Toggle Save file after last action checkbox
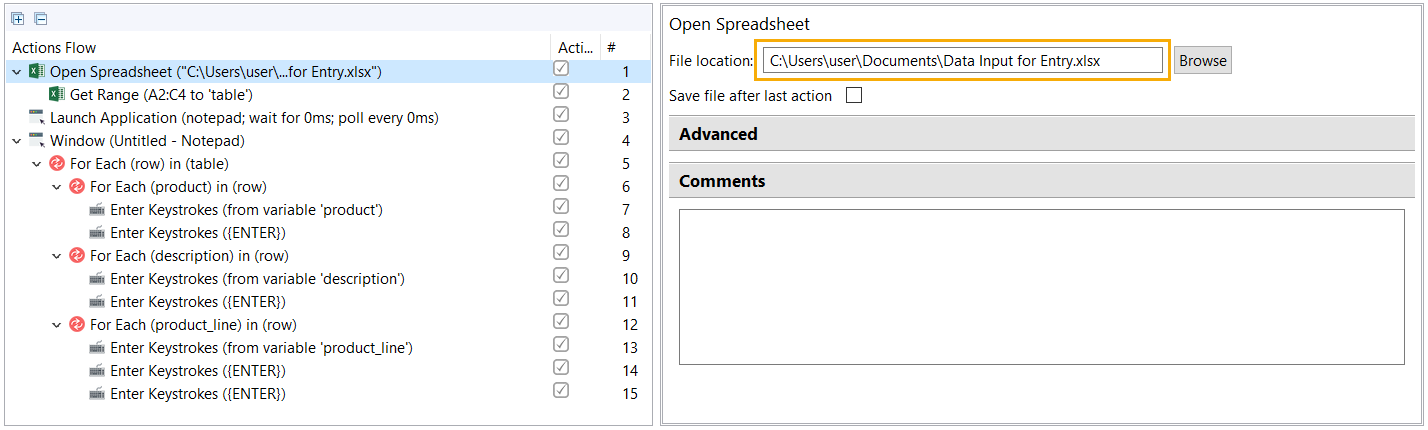This screenshot has height=430, width=1428. point(854,96)
